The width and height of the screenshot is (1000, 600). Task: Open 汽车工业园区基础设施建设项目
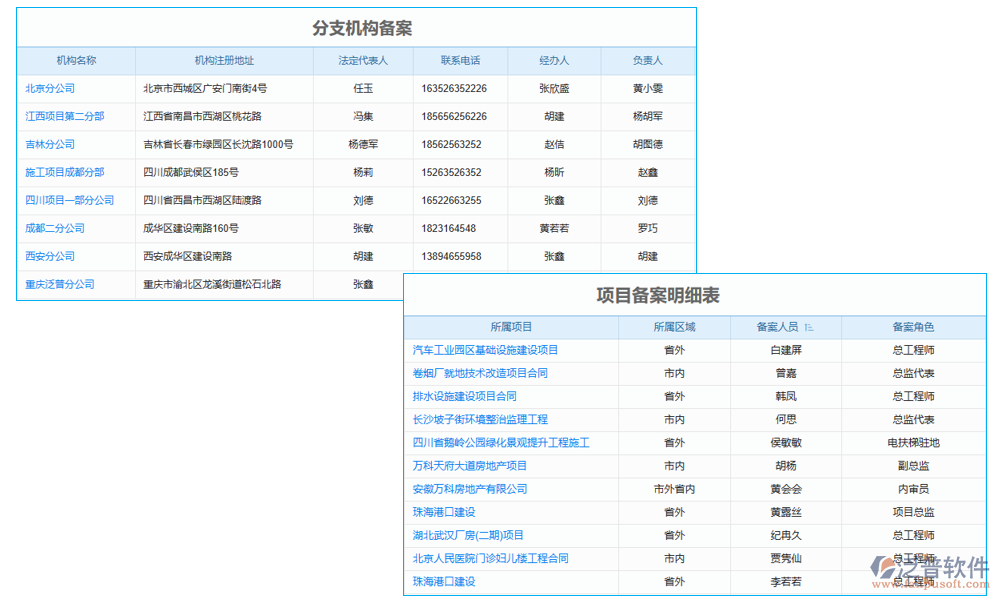(486, 350)
